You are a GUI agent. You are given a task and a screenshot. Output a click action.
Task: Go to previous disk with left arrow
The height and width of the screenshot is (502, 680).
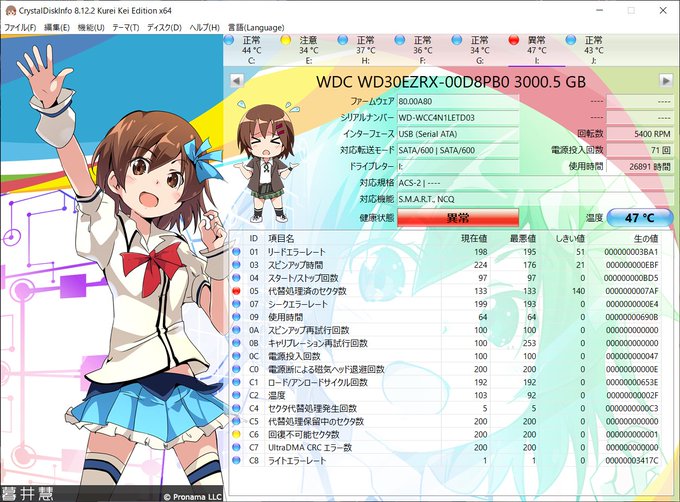pos(236,81)
